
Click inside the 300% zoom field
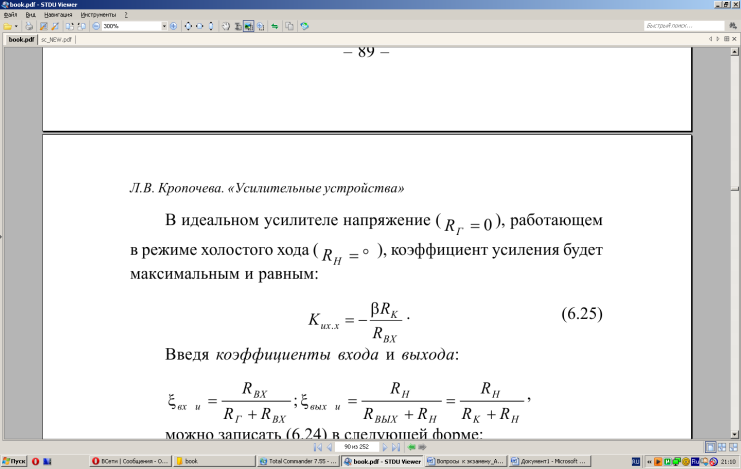132,26
